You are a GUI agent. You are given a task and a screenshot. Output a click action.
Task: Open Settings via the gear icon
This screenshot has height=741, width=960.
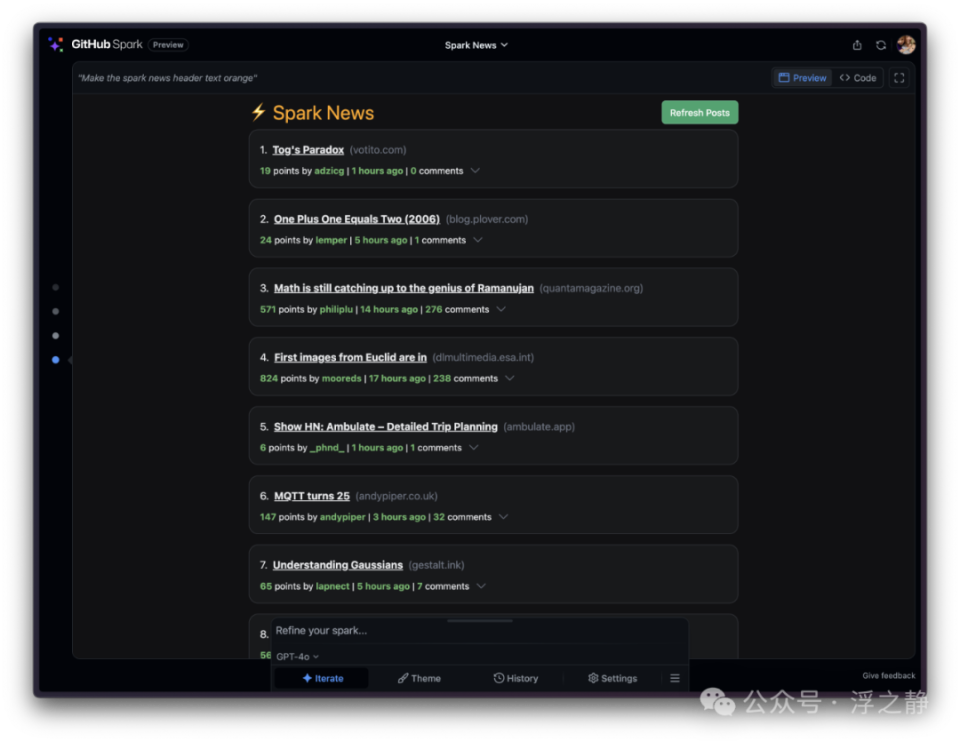(612, 678)
